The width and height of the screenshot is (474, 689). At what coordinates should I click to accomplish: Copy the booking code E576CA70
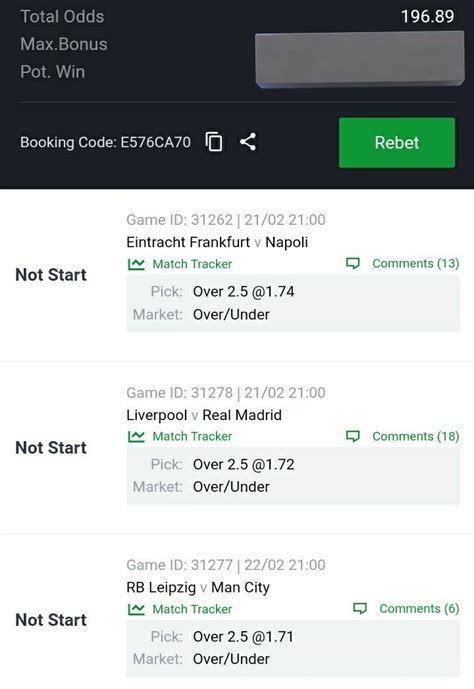214,142
